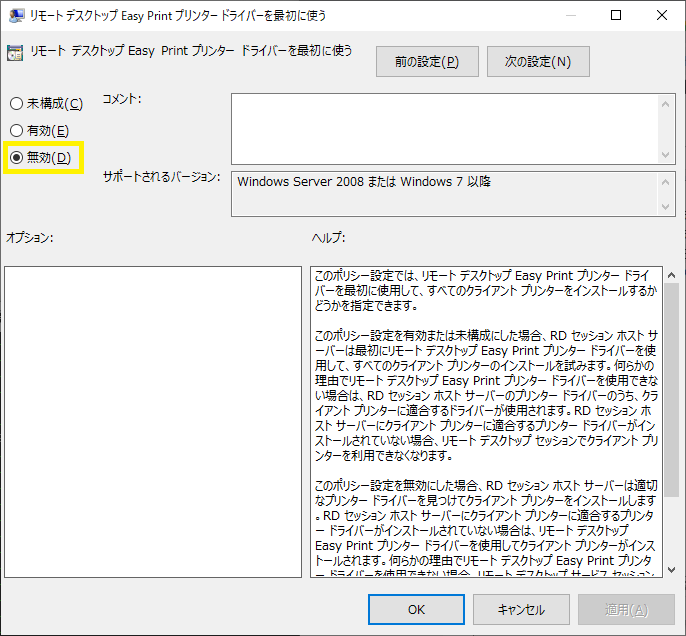Click the comment box scroll up arrow

coord(665,104)
